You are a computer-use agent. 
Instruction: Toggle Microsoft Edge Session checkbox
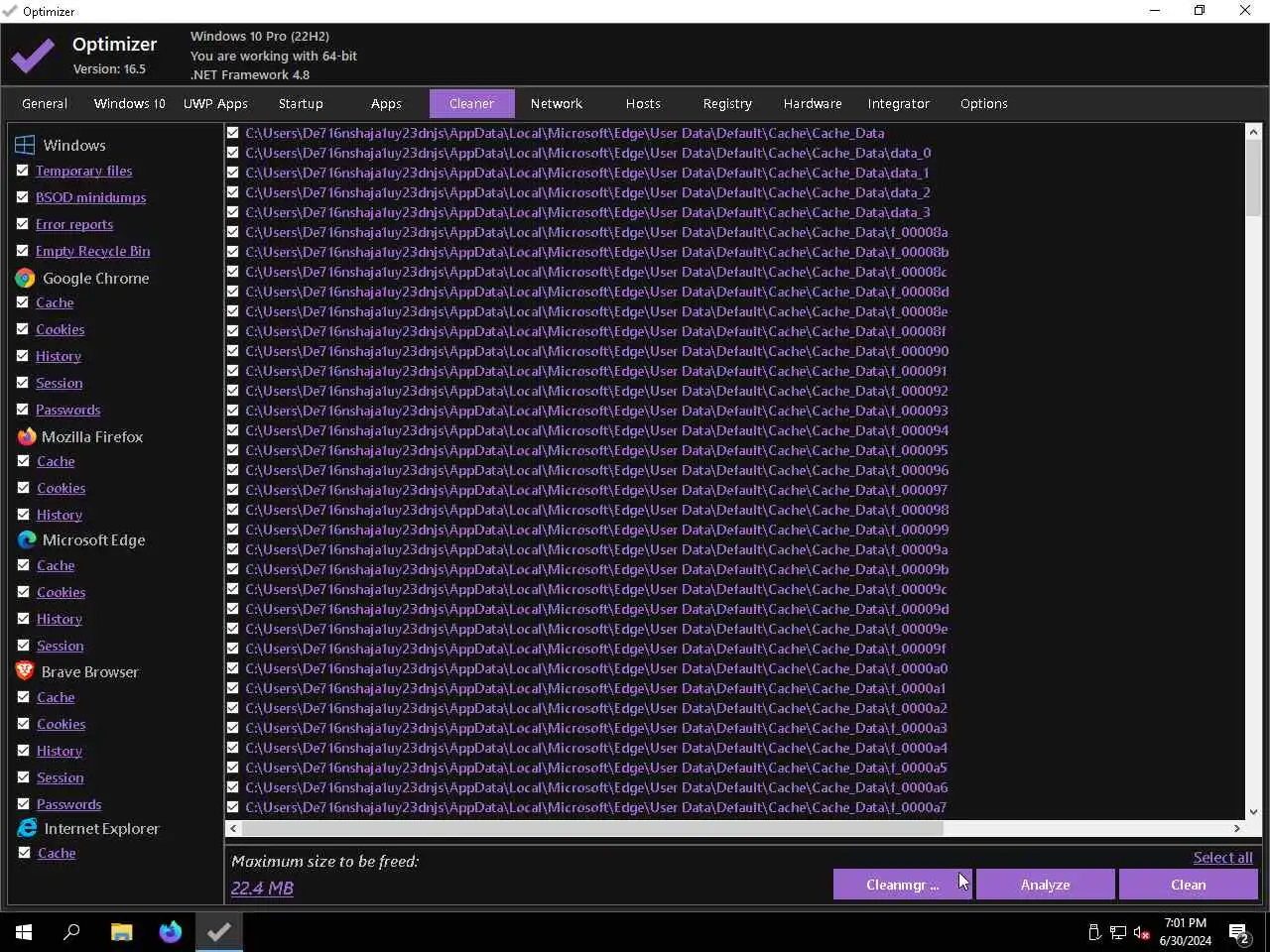pos(23,646)
